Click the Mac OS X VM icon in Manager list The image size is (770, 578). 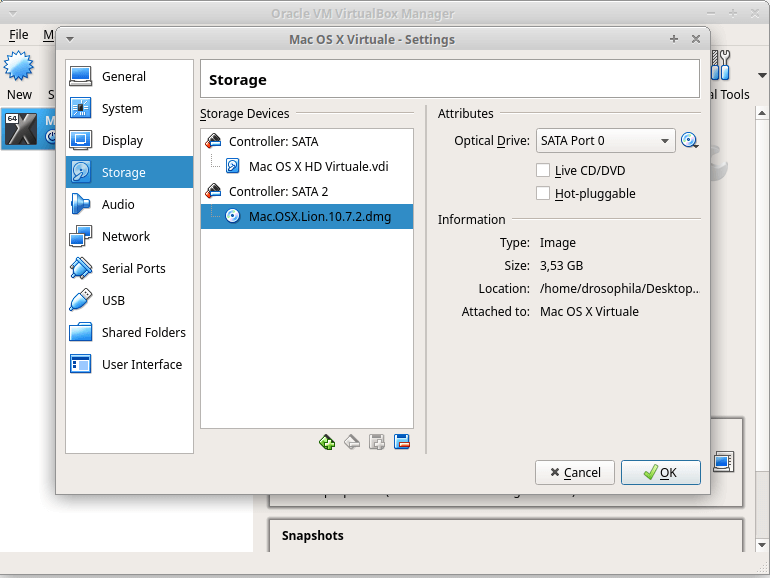(x=21, y=130)
